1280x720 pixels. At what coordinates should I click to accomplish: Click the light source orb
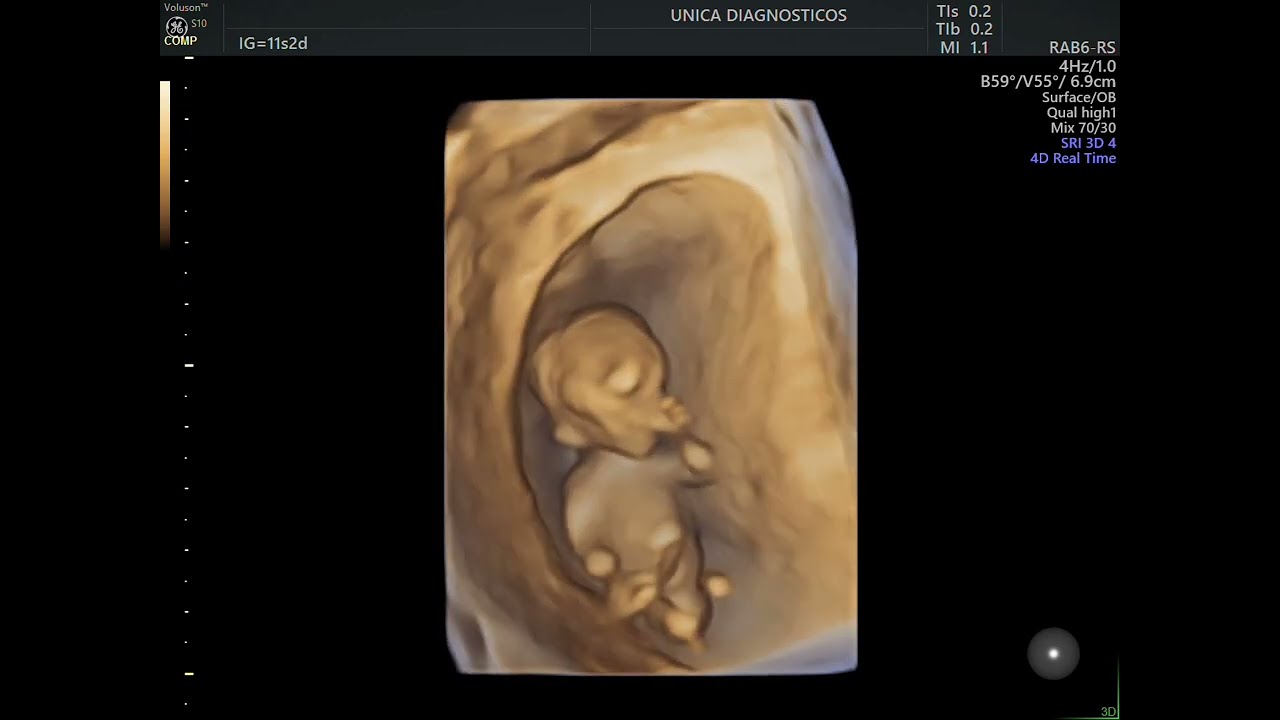[x=1054, y=654]
